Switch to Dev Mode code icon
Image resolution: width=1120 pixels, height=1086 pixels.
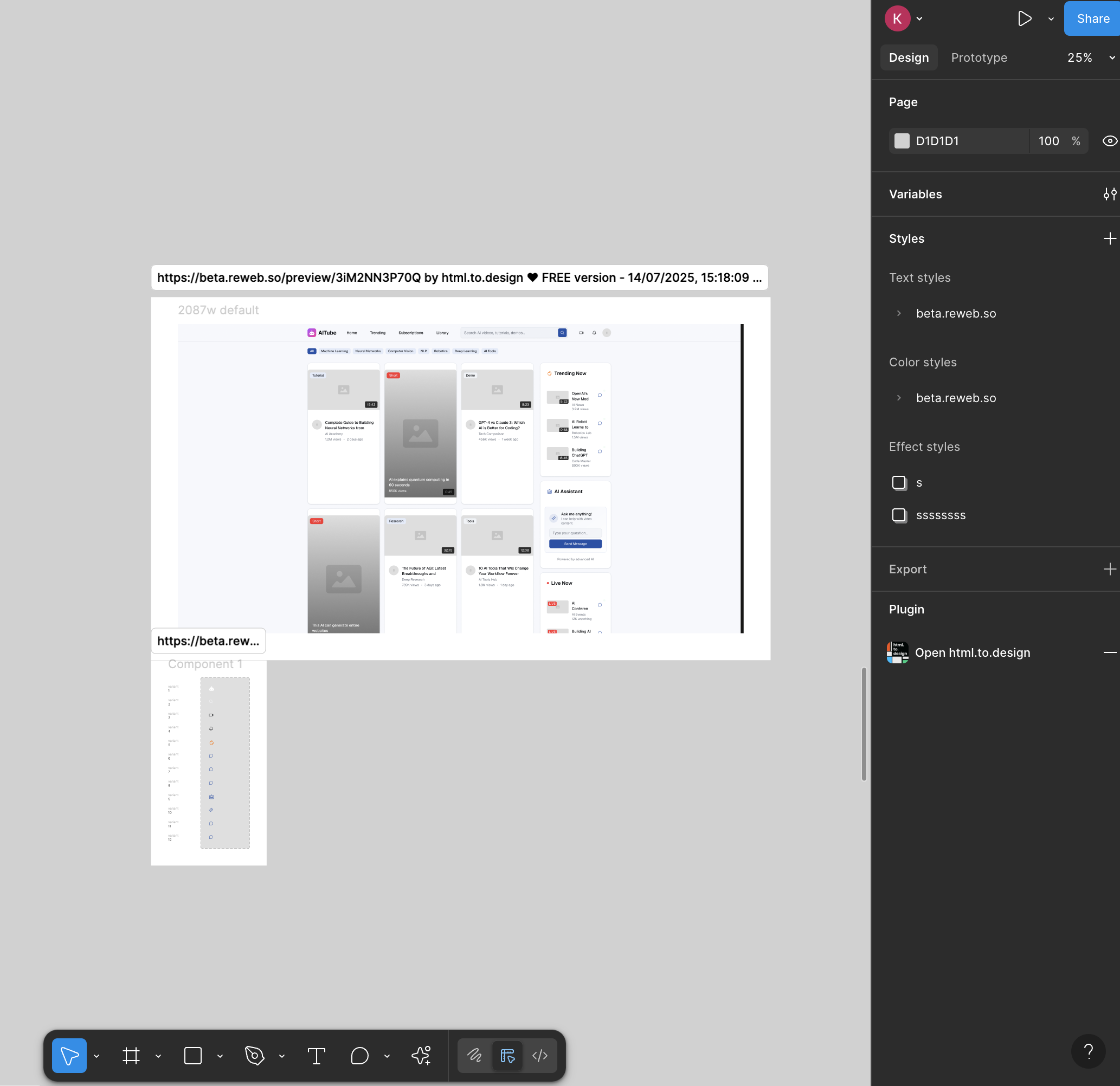click(539, 1055)
